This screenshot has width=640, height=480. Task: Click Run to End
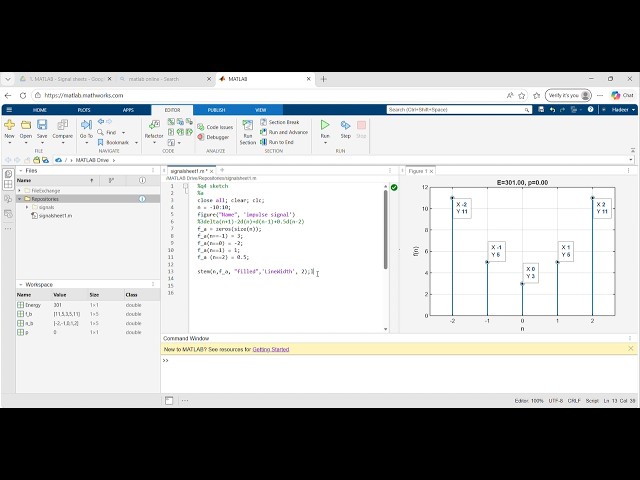(x=277, y=142)
